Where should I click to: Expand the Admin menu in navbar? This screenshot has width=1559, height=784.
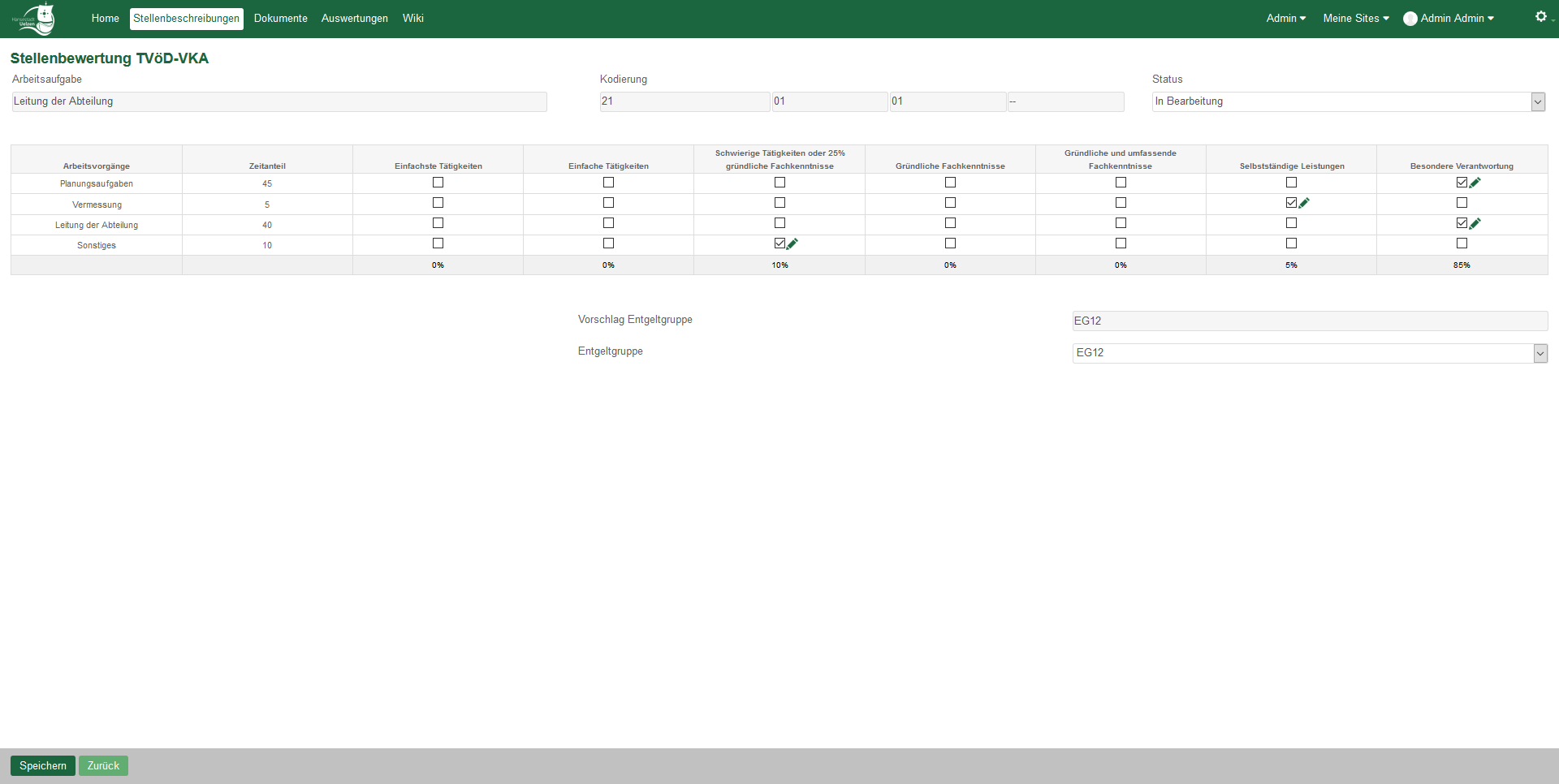(1285, 19)
